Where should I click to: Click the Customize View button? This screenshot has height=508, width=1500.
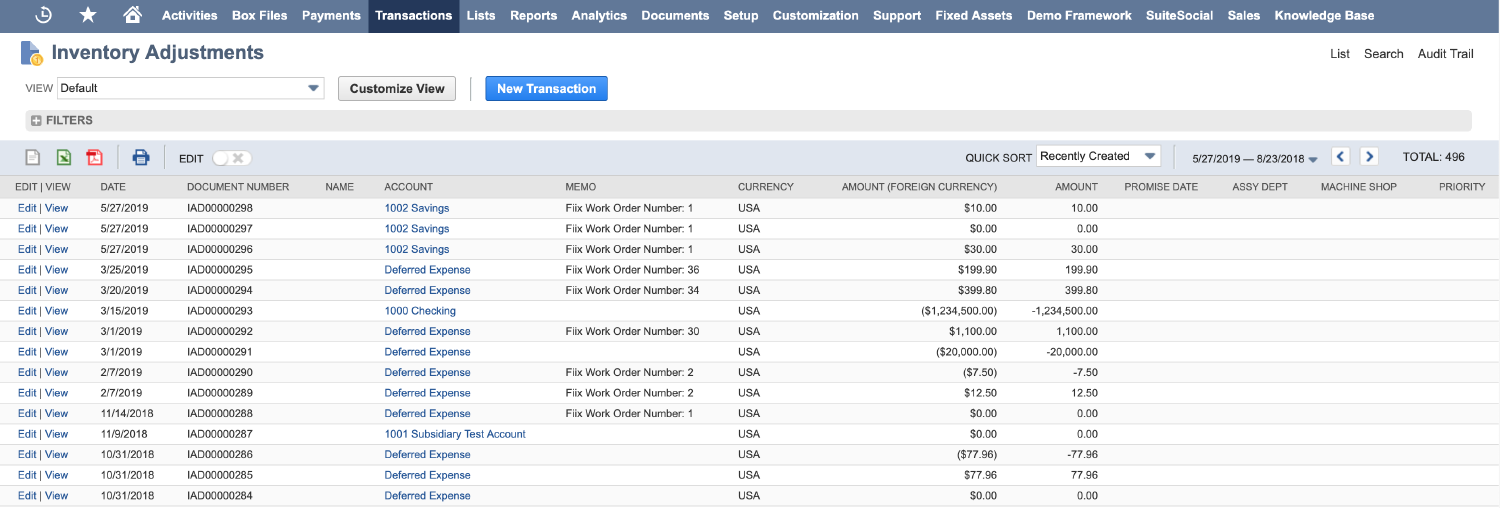coord(397,88)
